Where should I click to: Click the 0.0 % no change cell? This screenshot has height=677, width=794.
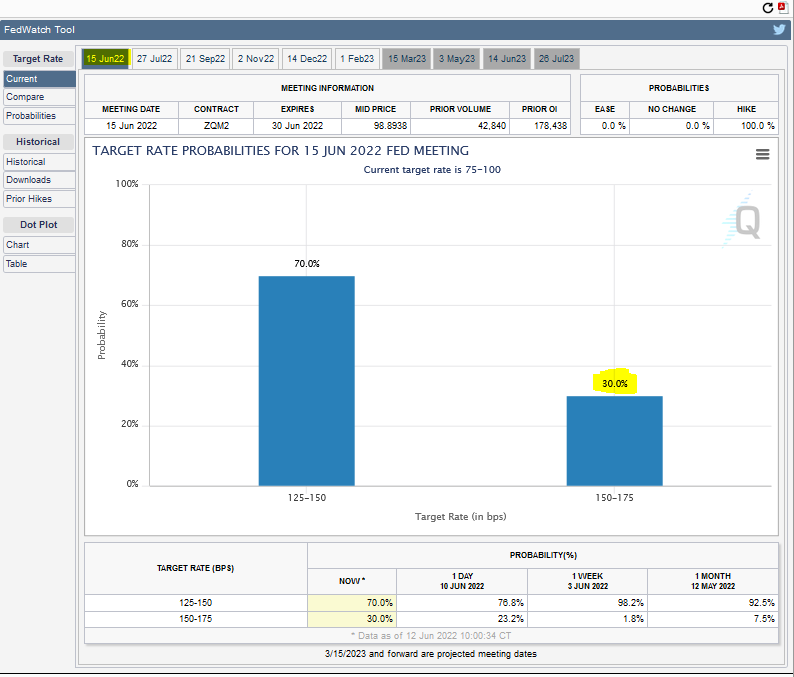pos(671,126)
